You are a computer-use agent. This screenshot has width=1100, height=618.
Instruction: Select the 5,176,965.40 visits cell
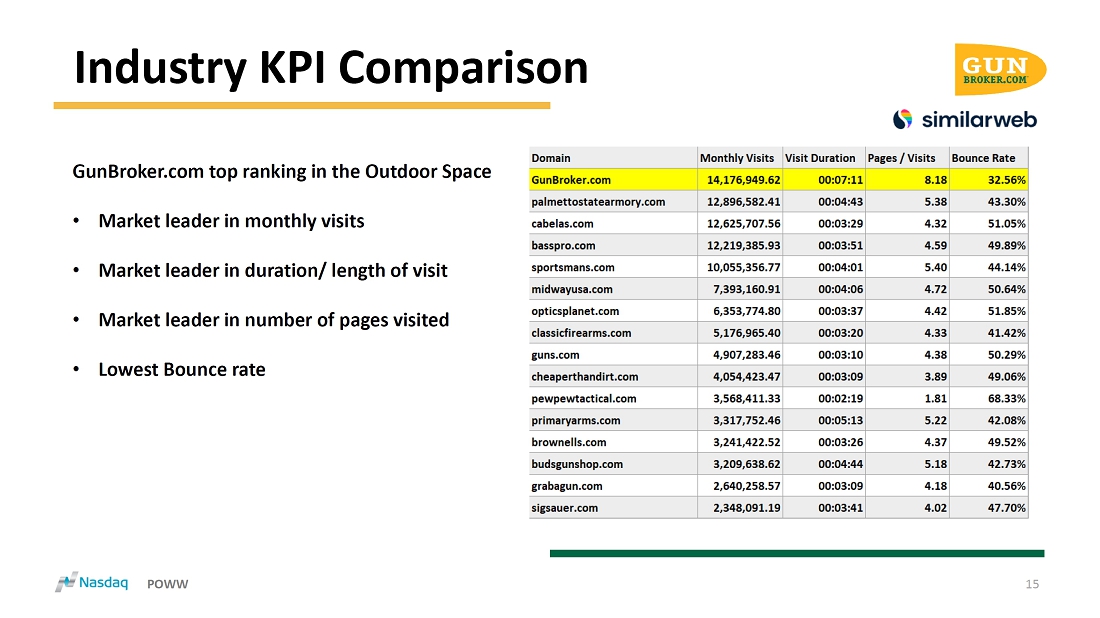740,332
